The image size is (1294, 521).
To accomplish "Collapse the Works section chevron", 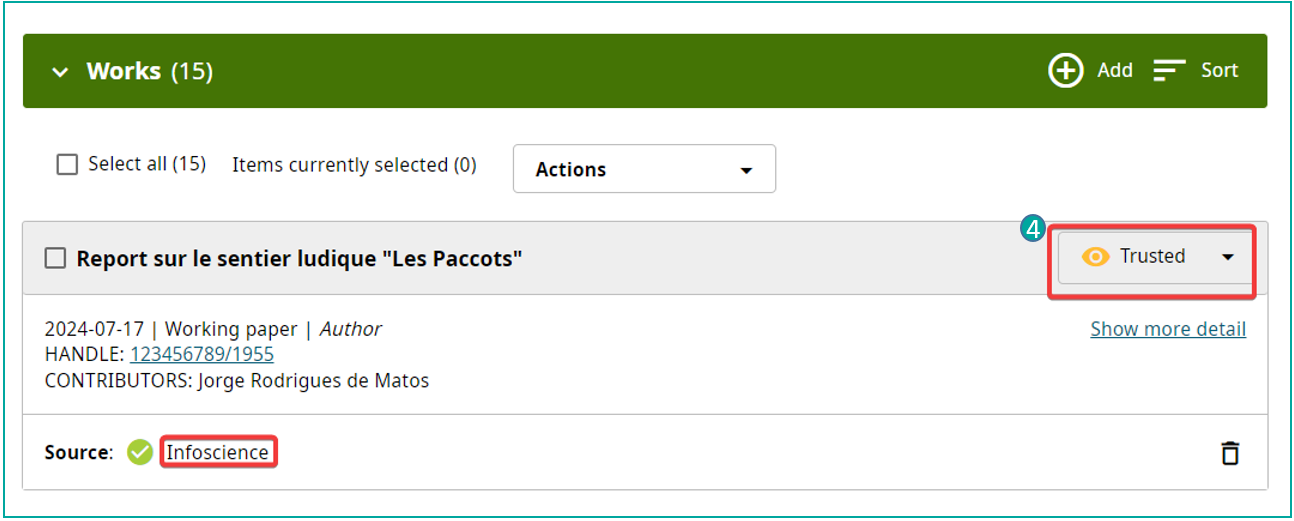I will coord(61,72).
